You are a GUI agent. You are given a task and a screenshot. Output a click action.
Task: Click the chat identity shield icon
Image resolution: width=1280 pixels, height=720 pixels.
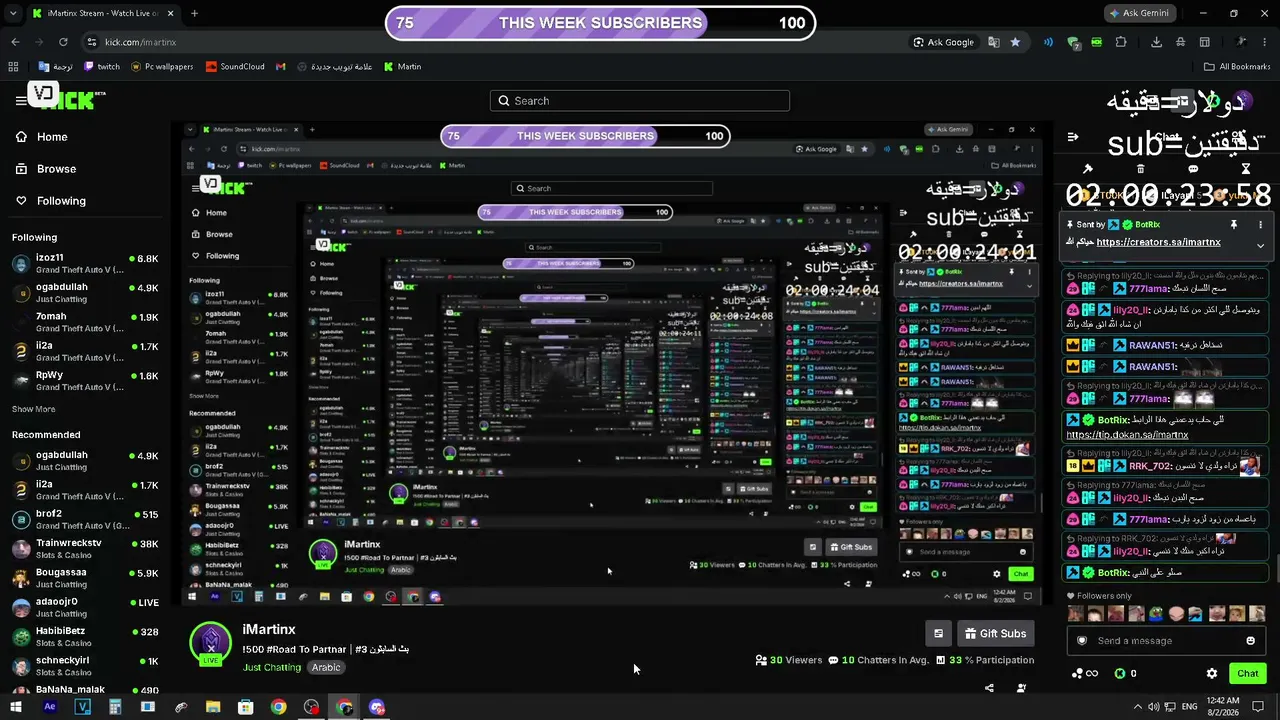pos(1081,641)
